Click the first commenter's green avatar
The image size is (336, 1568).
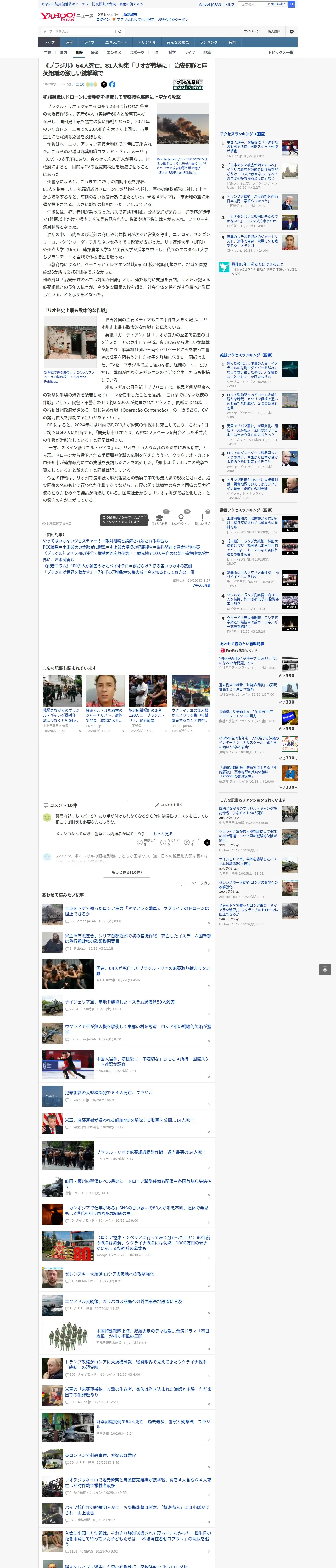[47, 817]
